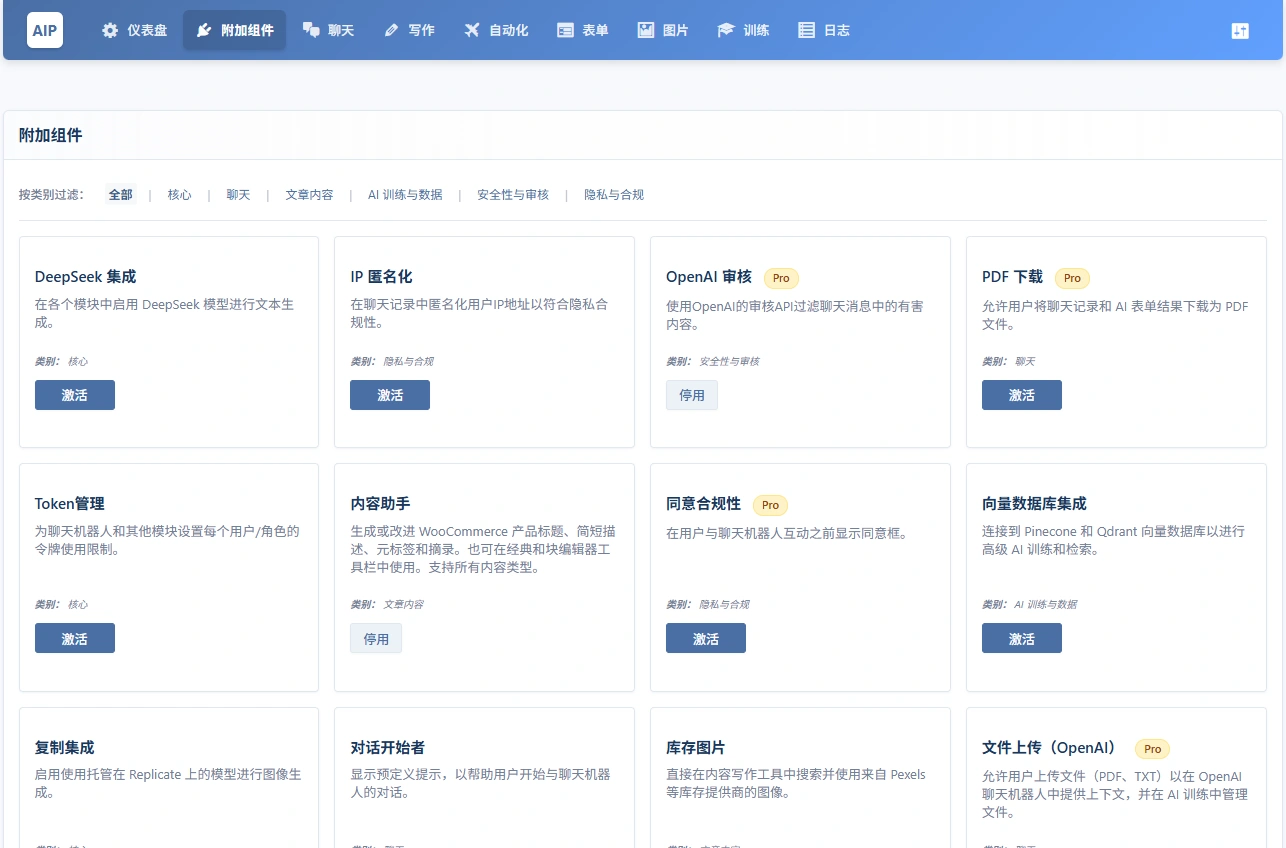The width and height of the screenshot is (1286, 848).
Task: Click the chat bubbles icon
Action: tap(311, 30)
